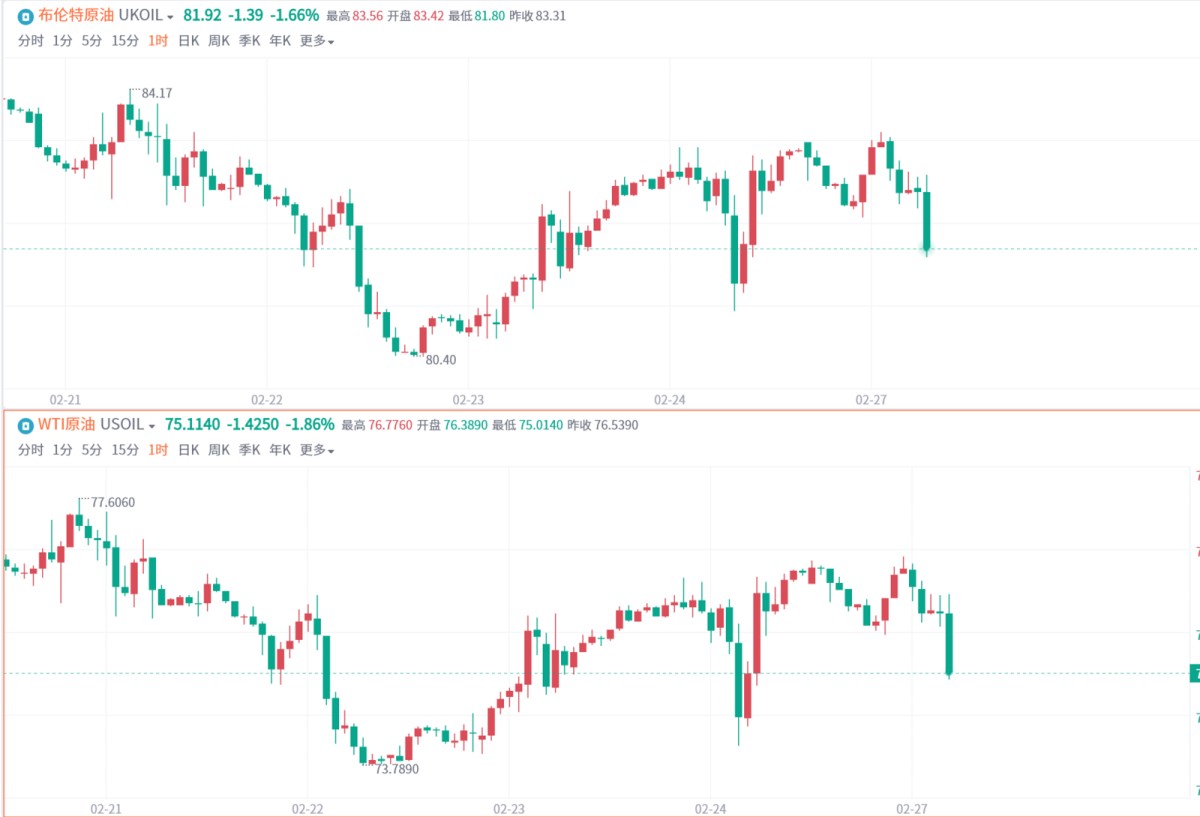The width and height of the screenshot is (1200, 817).
Task: Select 15分 interval on Brent chart
Action: (x=125, y=41)
